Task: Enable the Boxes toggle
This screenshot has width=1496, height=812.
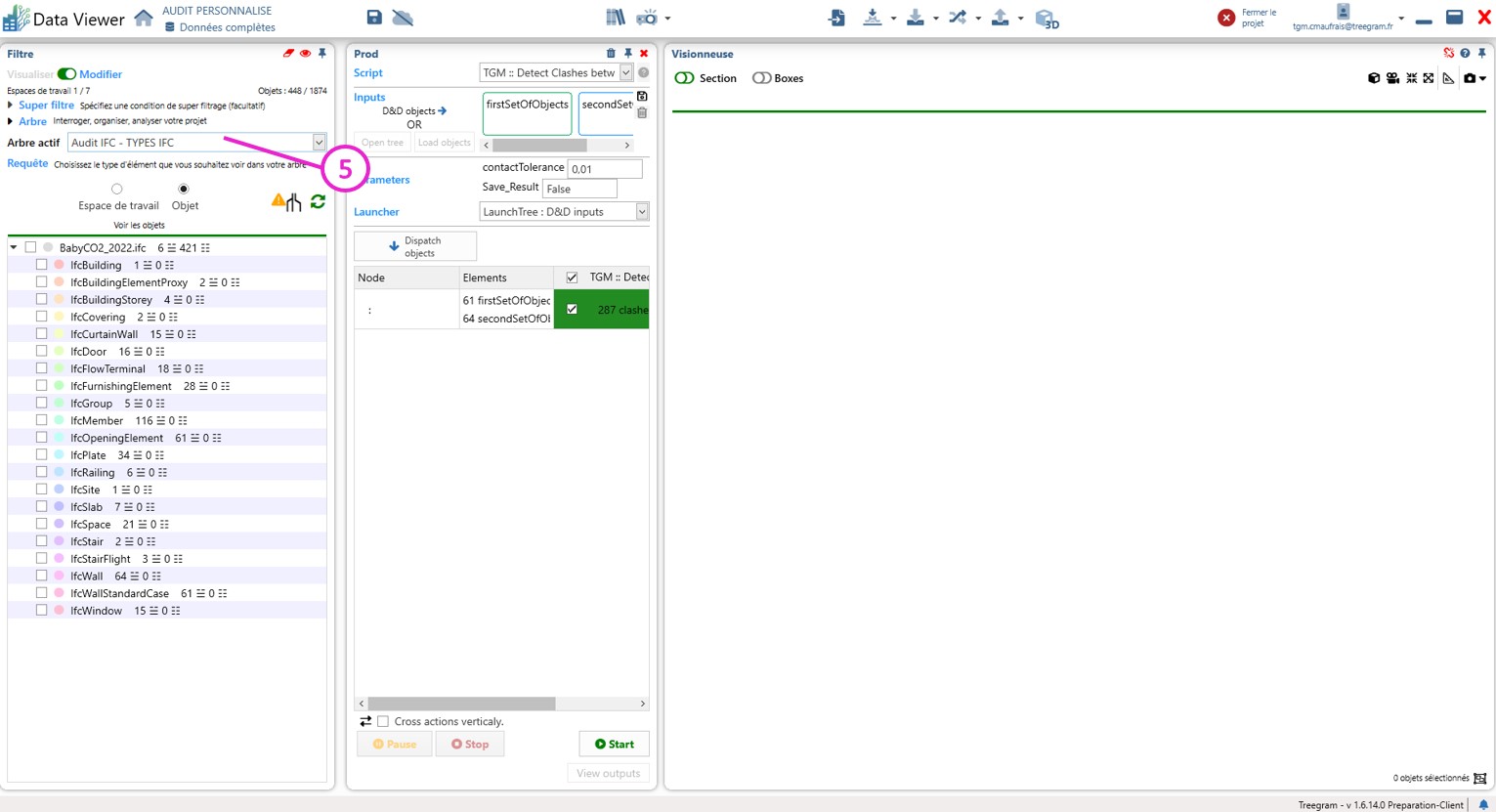Action: click(761, 78)
